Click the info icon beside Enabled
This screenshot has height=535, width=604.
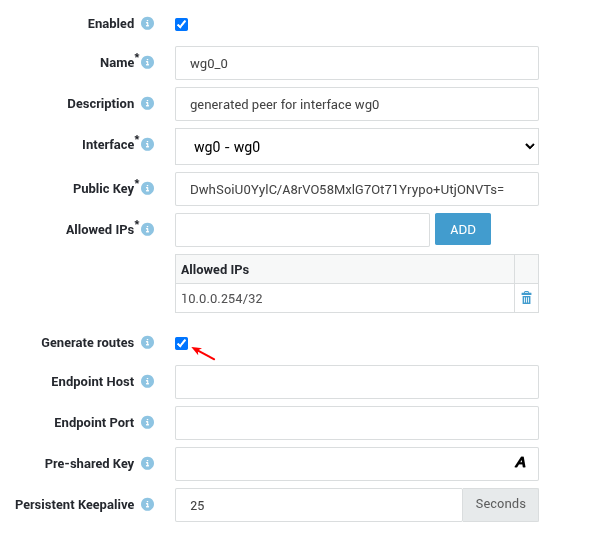tap(148, 23)
